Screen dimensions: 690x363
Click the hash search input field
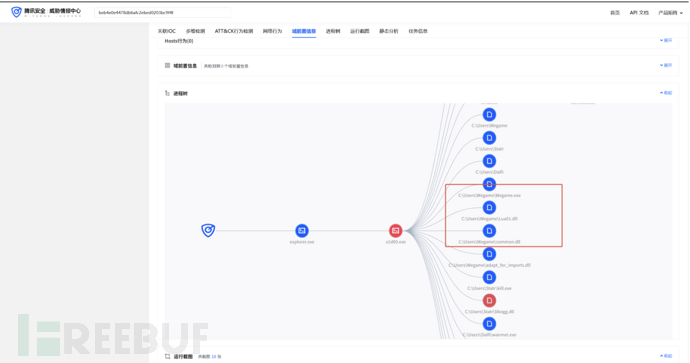click(162, 13)
